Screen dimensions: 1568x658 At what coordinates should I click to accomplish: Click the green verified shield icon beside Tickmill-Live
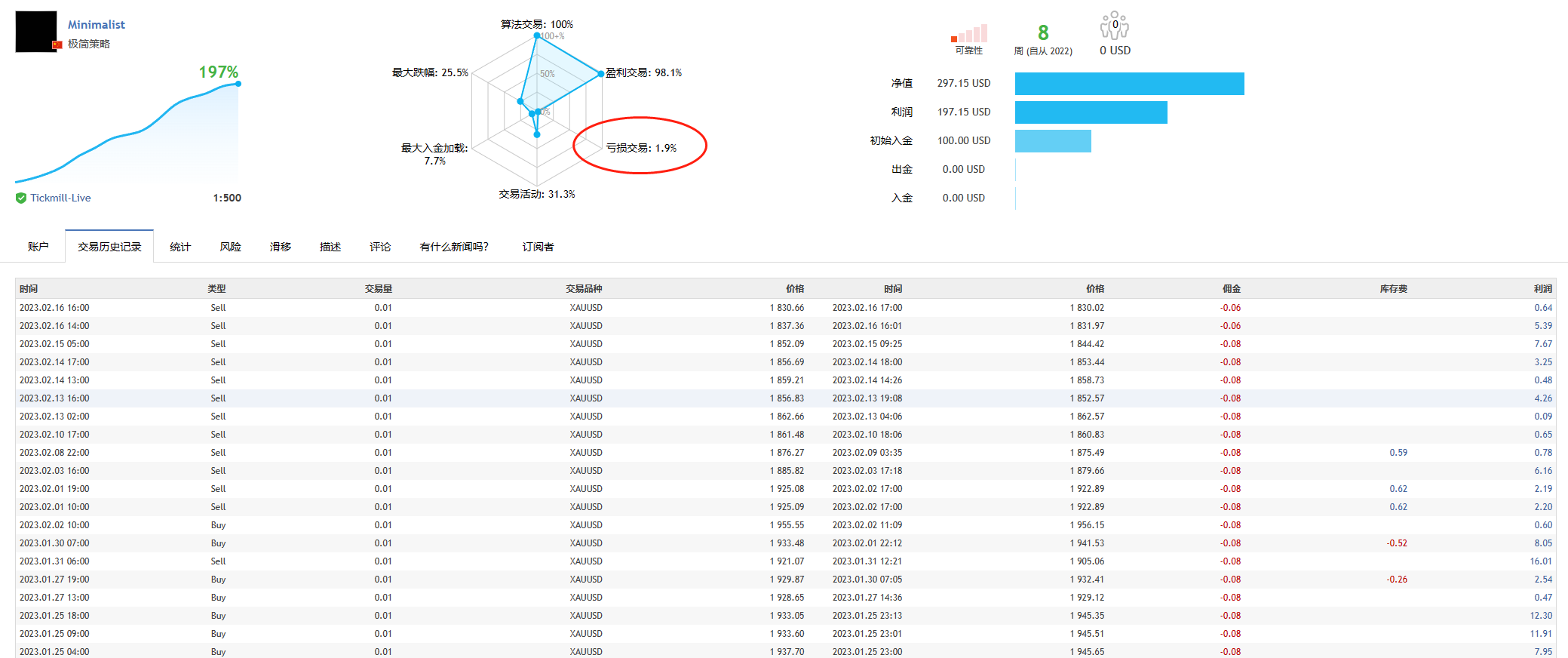(21, 198)
